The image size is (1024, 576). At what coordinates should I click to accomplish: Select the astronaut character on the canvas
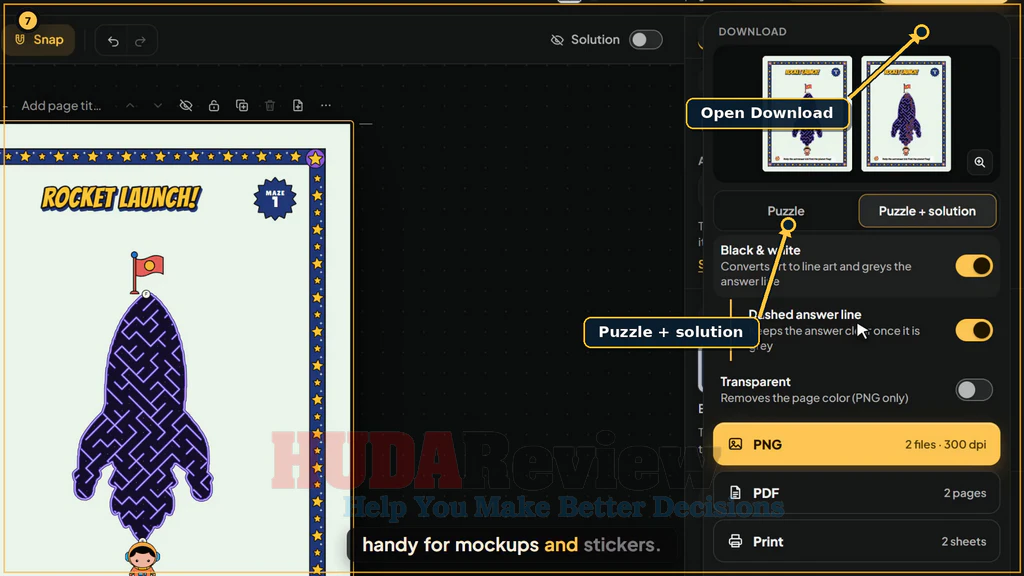pos(142,558)
